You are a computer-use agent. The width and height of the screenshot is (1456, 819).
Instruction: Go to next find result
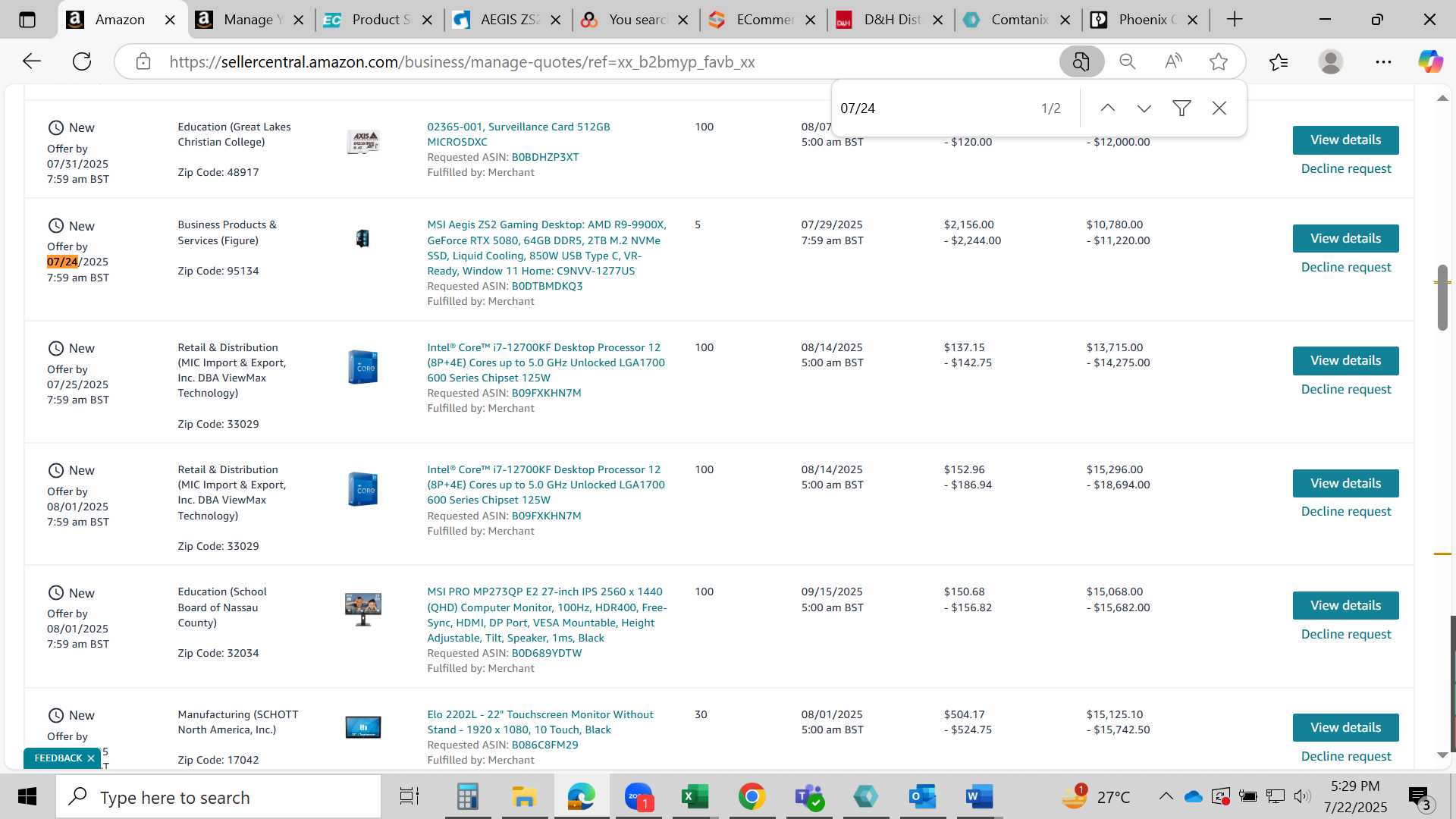[1144, 108]
